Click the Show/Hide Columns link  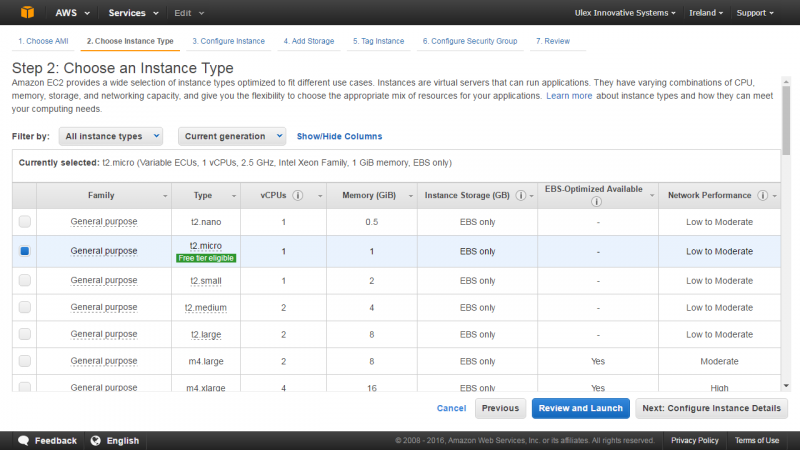pyautogui.click(x=339, y=136)
